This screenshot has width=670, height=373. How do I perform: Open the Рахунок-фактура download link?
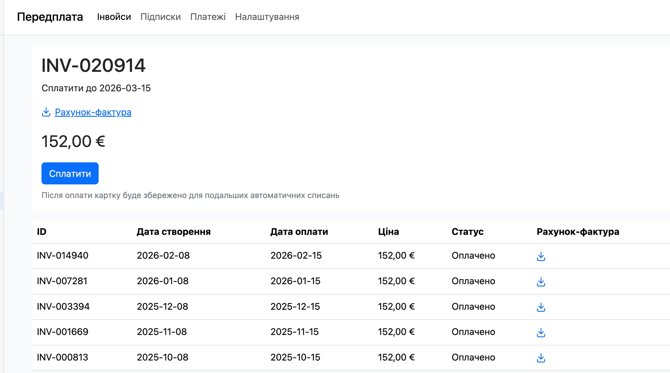(93, 112)
